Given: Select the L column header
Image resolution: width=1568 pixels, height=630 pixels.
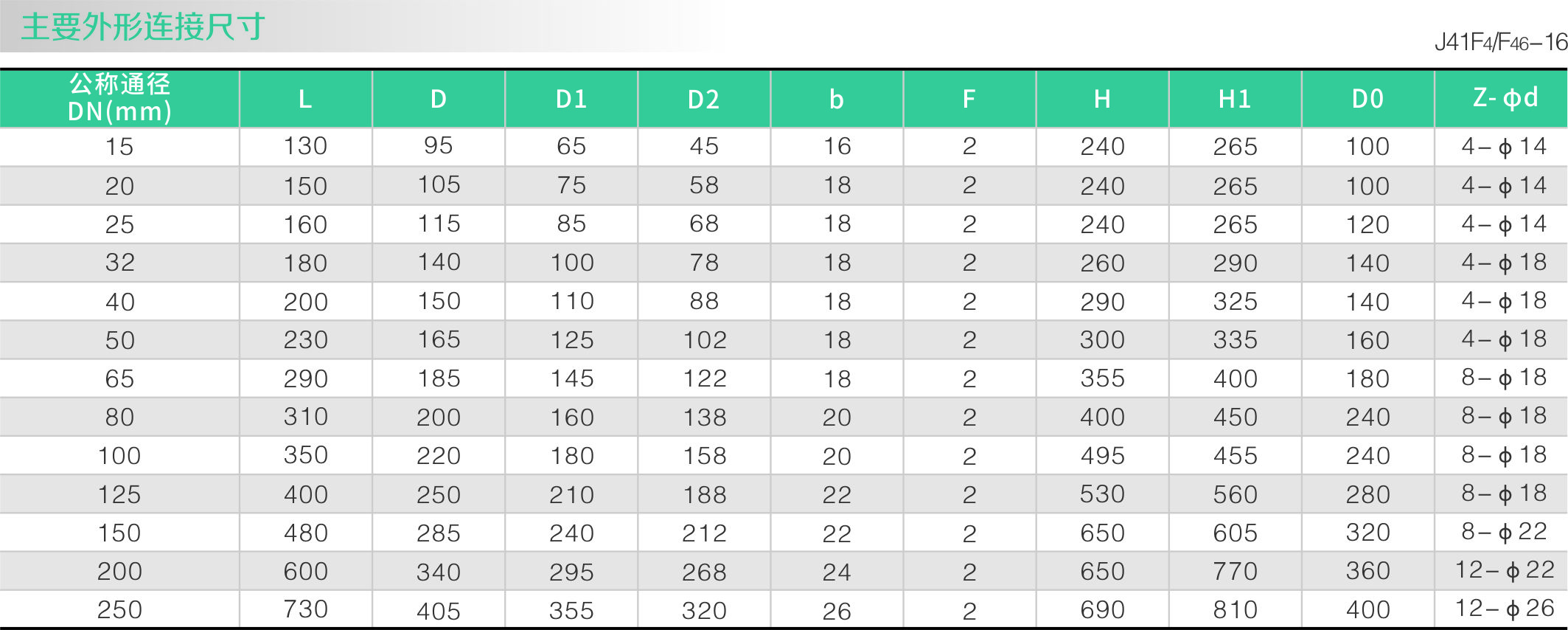Looking at the screenshot, I should pos(305,99).
